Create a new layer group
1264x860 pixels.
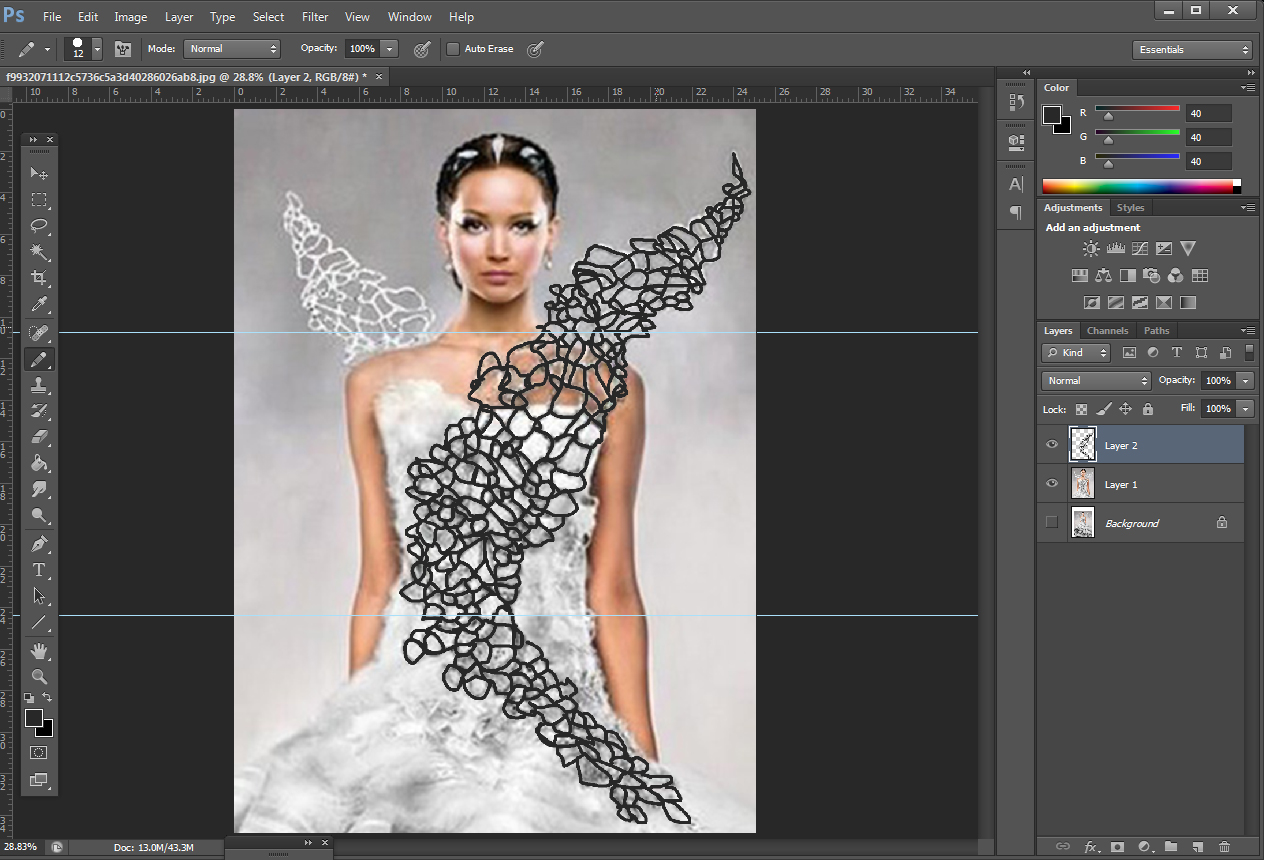(x=1171, y=847)
